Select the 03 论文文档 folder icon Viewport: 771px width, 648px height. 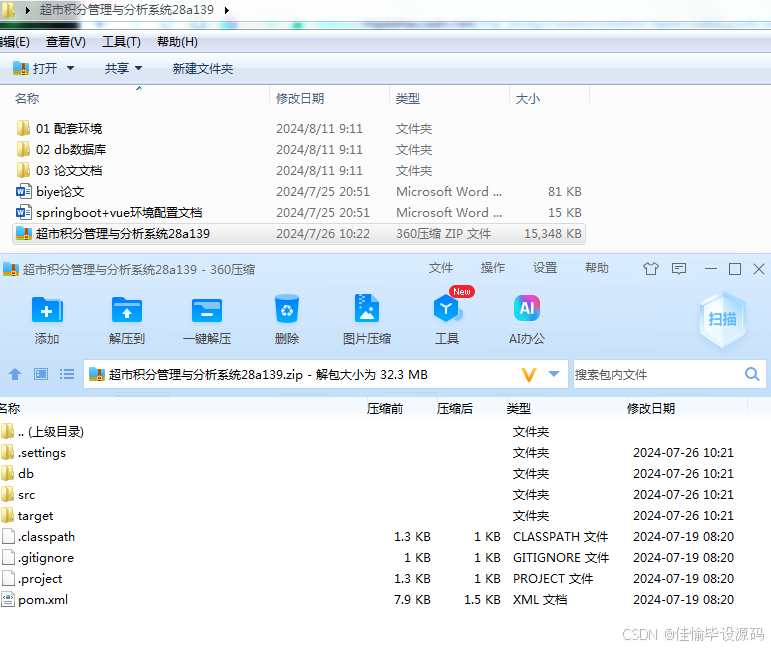click(x=23, y=171)
